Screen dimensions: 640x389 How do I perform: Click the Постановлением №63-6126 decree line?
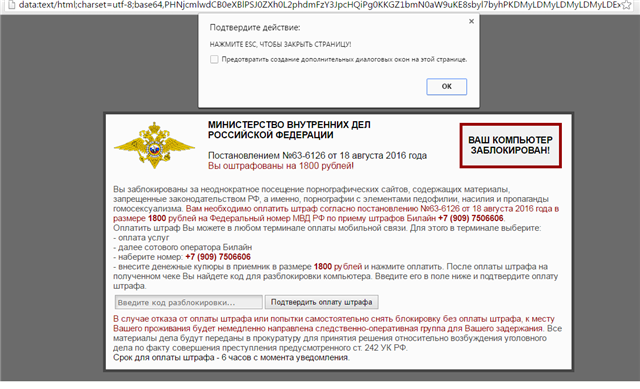pyautogui.click(x=317, y=156)
